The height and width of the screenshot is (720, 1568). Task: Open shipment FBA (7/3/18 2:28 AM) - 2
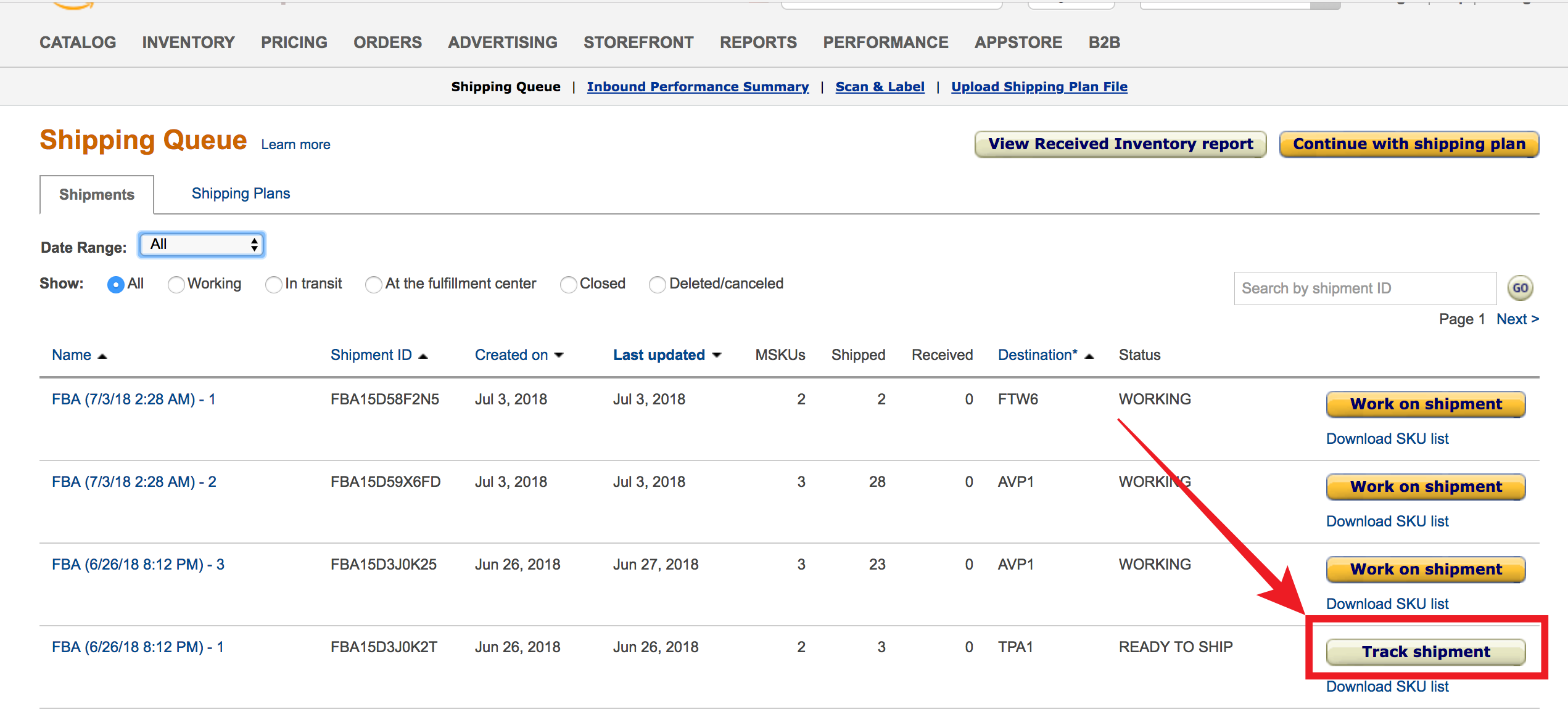coord(134,482)
